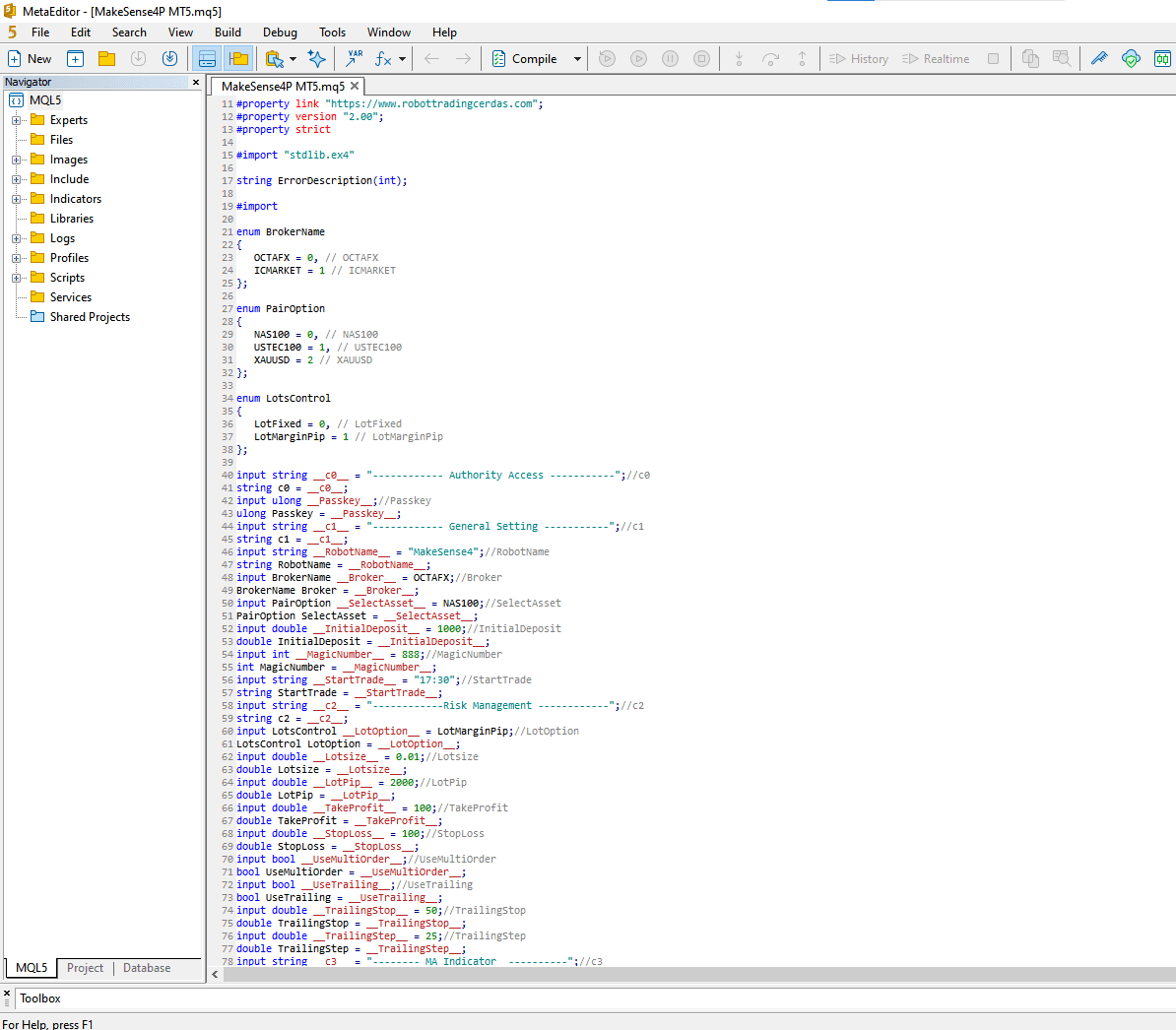Screen dimensions: 1176x1030
Task: Toggle the Toolbox panel toolbar button
Action: tap(207, 59)
